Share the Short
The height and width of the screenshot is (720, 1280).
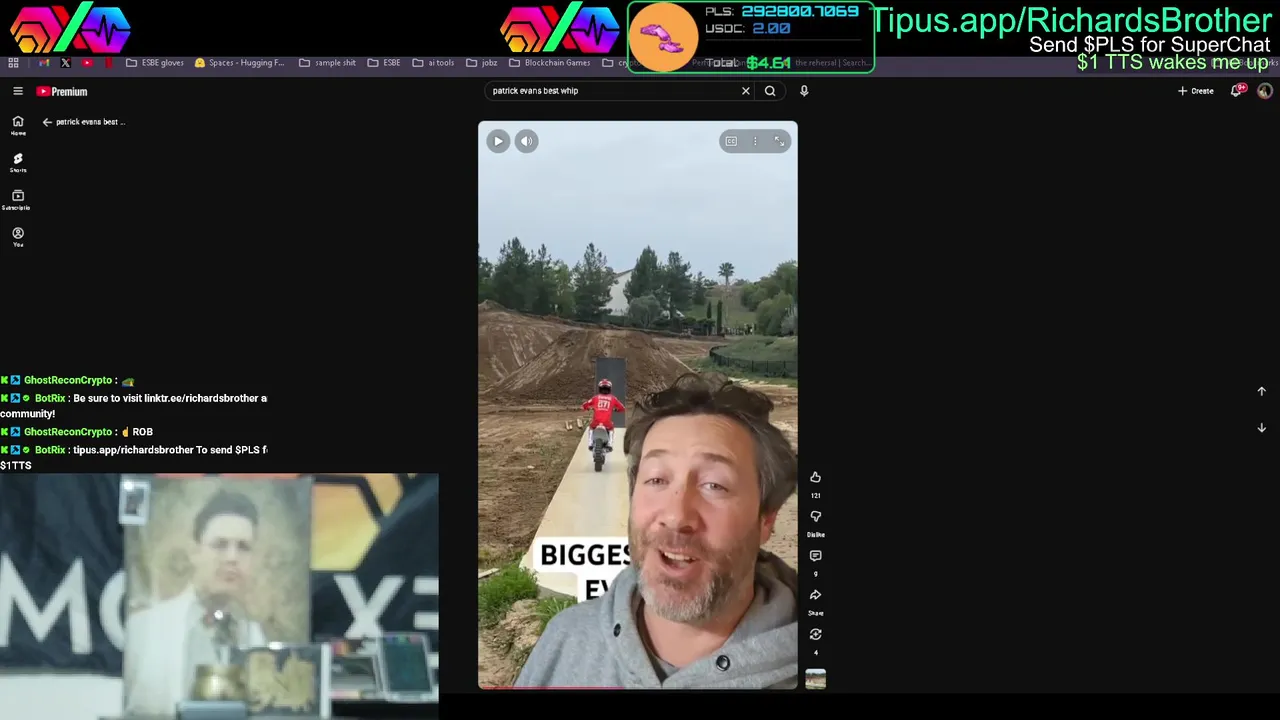pos(815,595)
